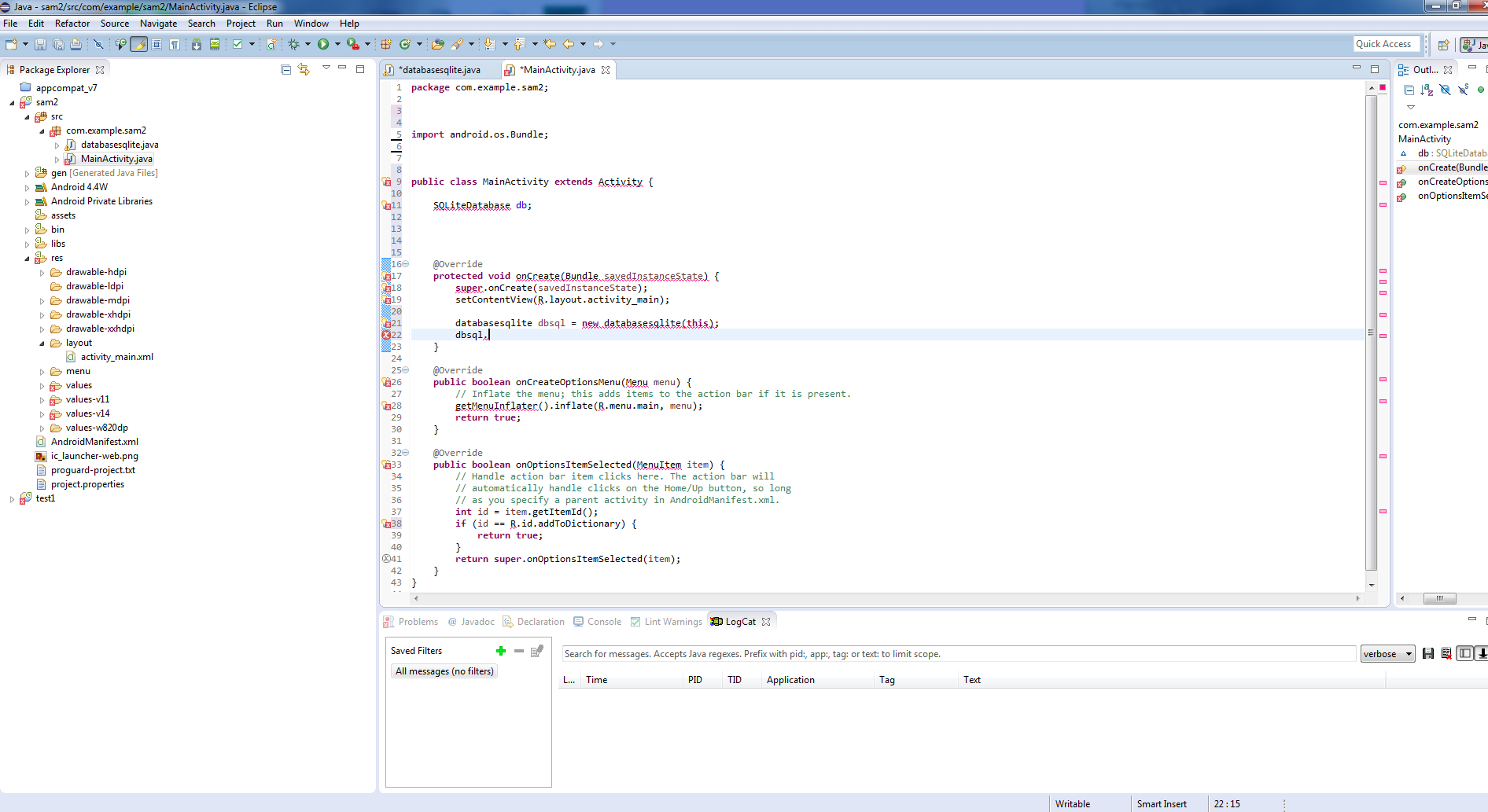
Task: Open Package Explorer View Menu triangle
Action: click(326, 68)
